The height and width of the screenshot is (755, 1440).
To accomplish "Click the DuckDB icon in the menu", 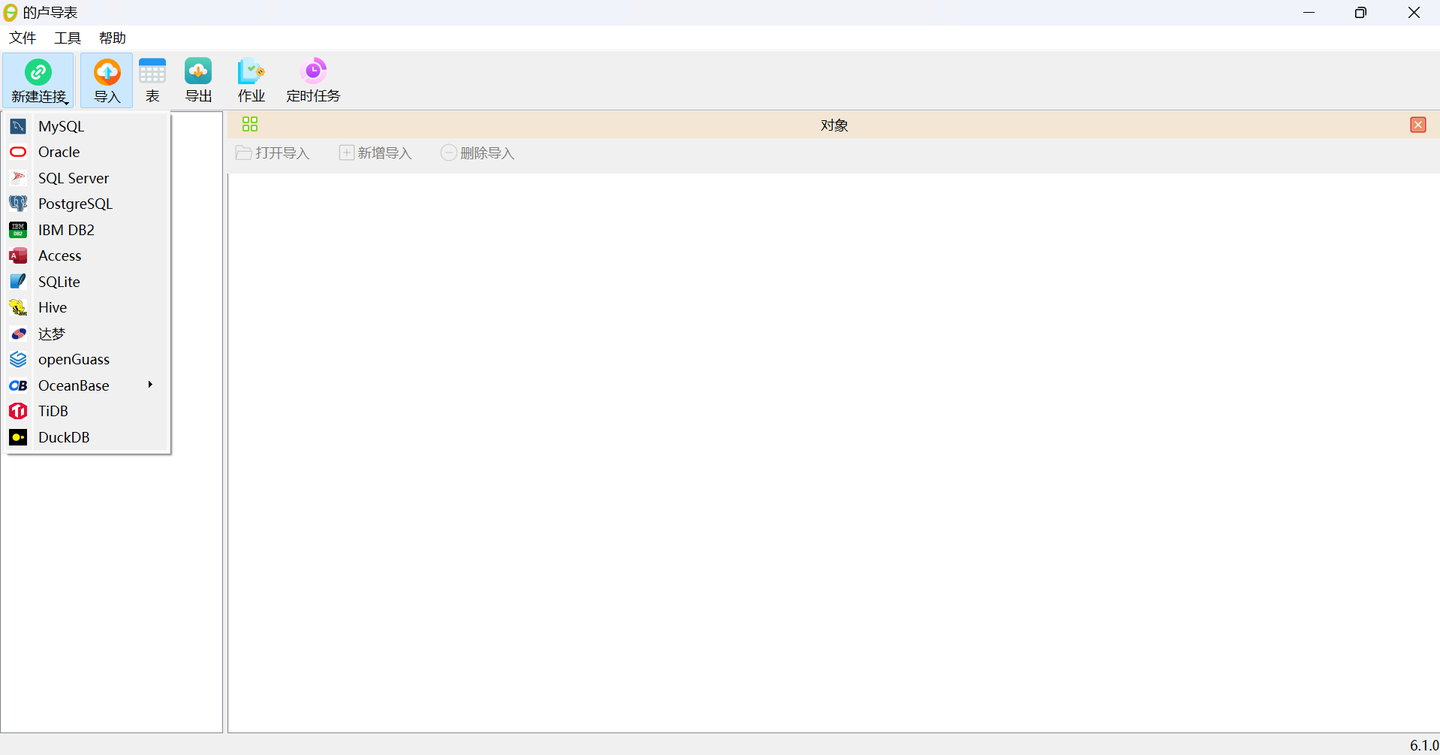I will click(18, 437).
